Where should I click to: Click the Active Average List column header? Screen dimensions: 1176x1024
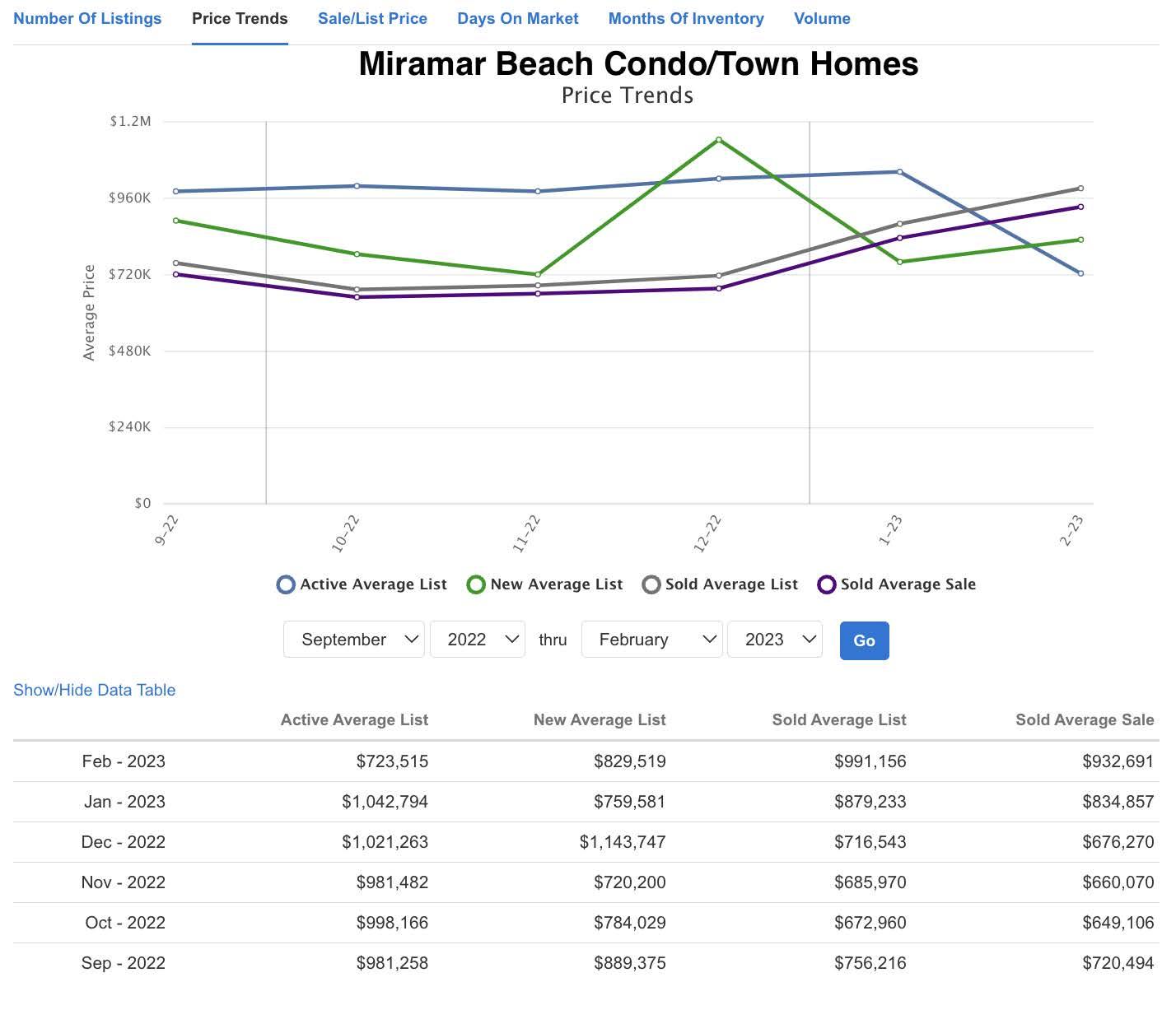[x=354, y=720]
